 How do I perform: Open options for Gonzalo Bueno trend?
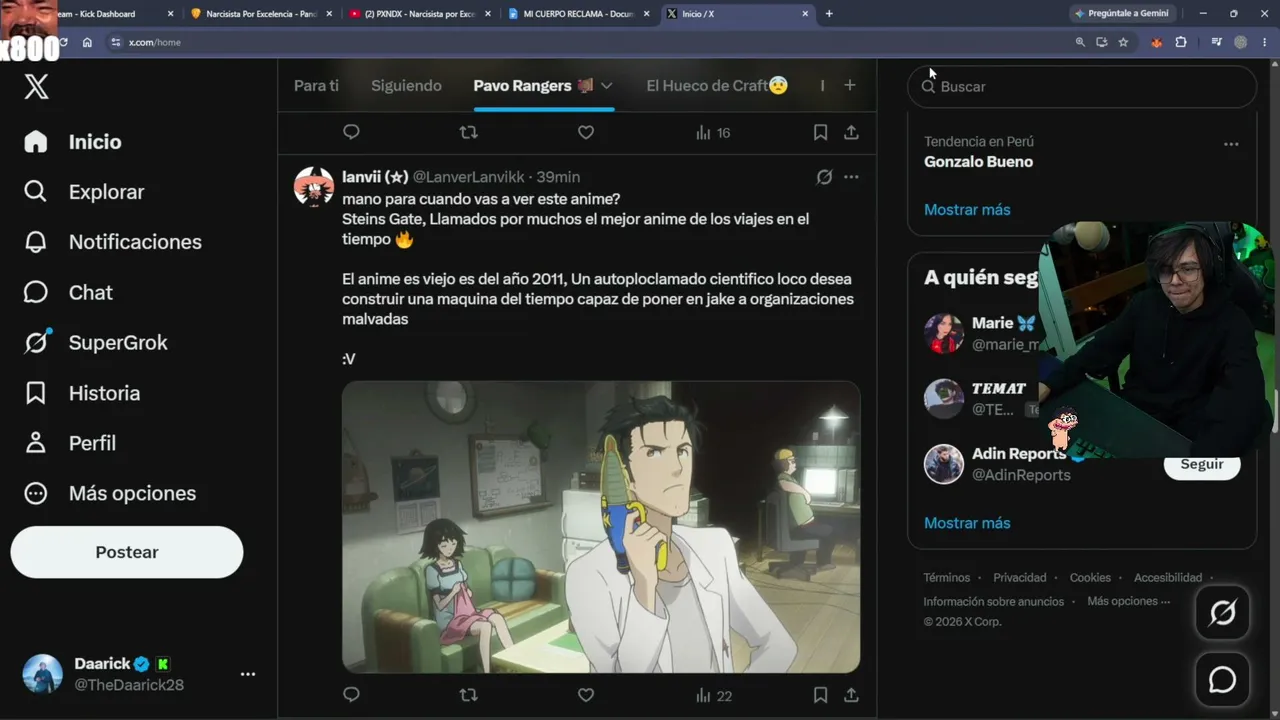[x=1231, y=144]
